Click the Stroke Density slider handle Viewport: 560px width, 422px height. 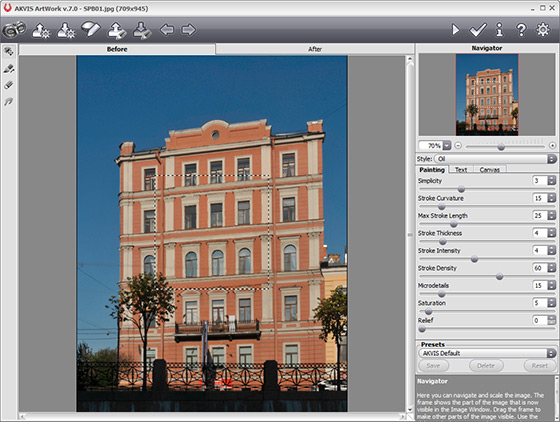[x=499, y=276]
